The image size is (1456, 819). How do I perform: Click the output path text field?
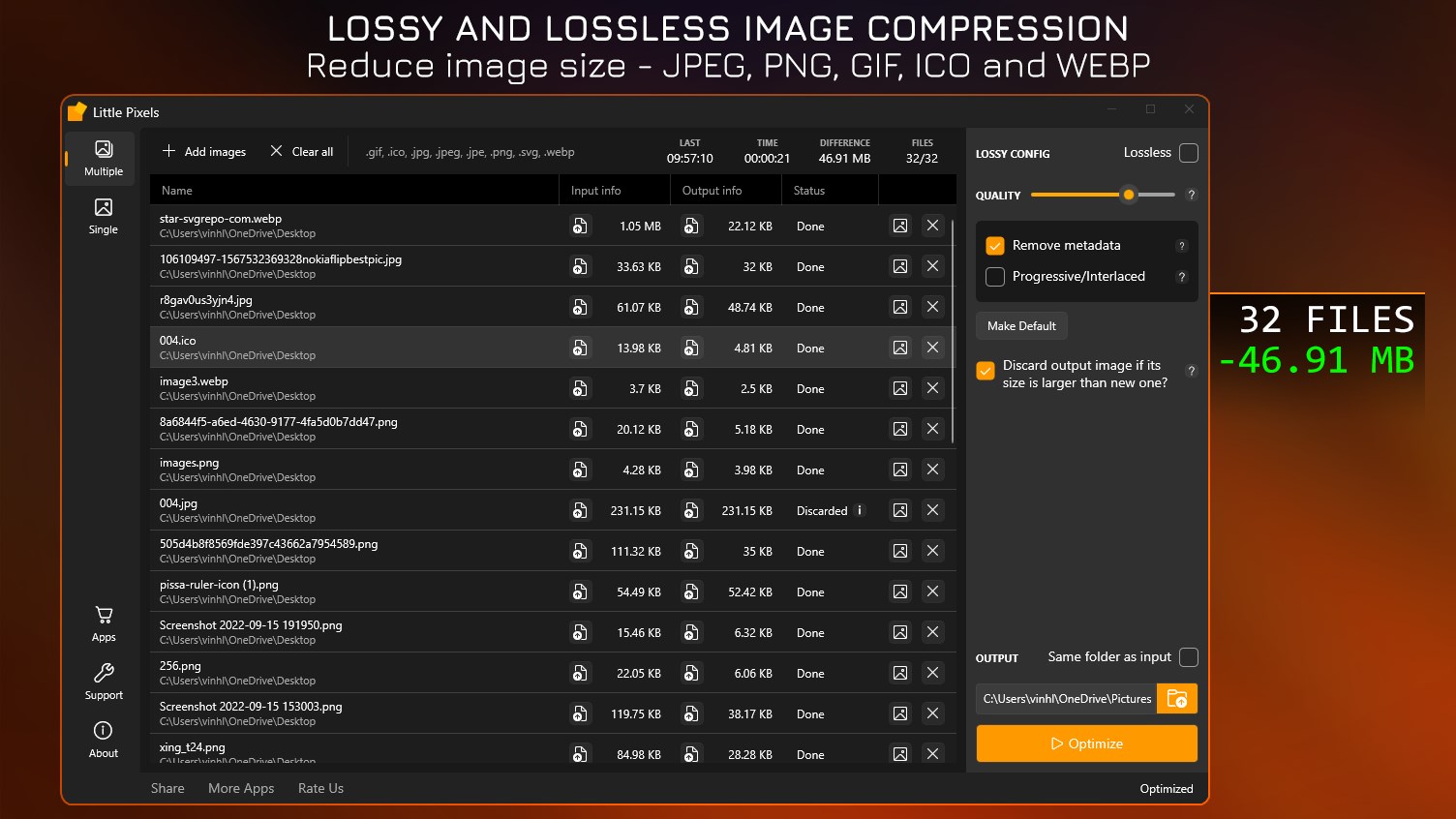1066,698
